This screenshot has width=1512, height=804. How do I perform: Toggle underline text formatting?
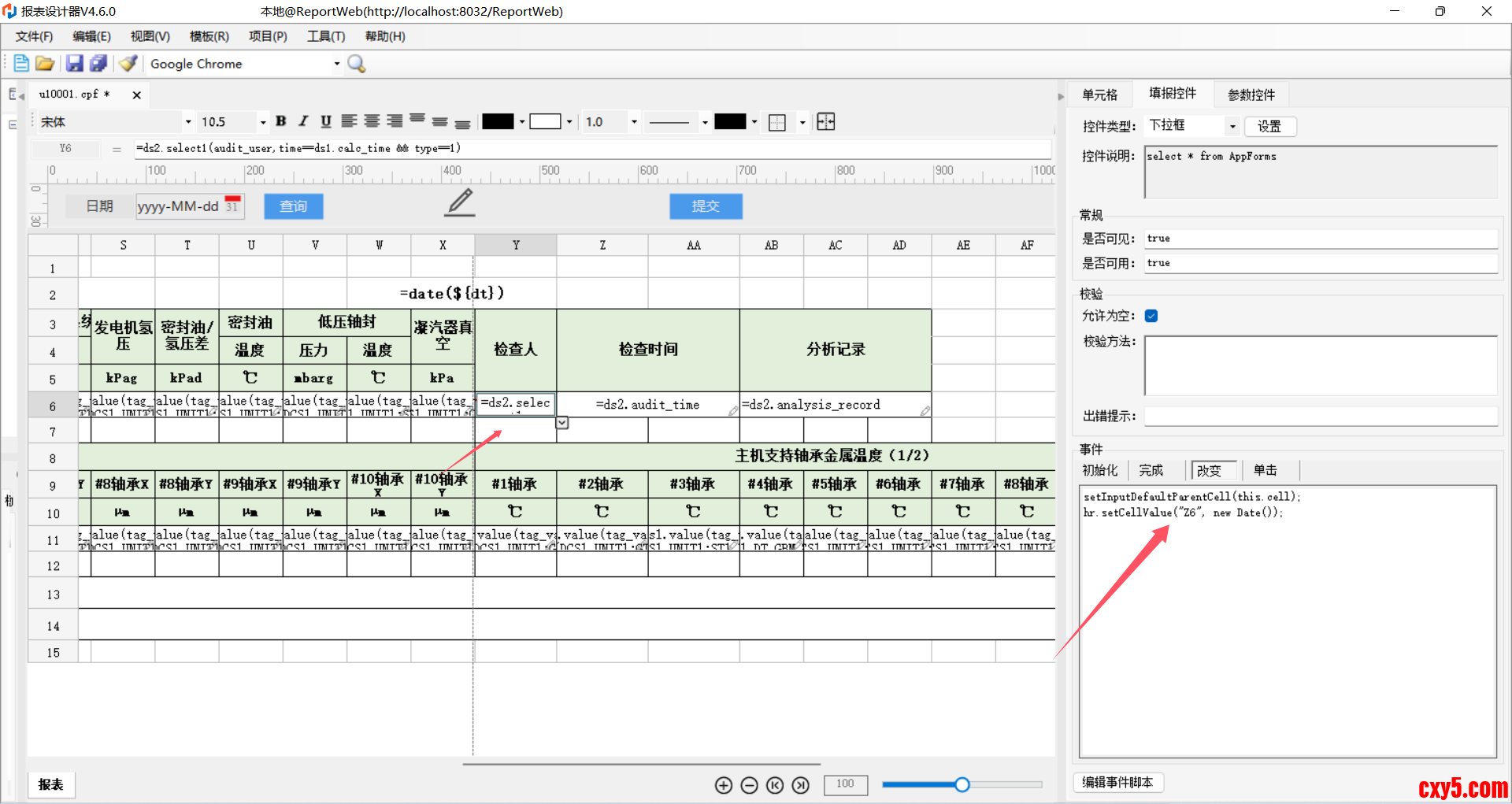click(x=325, y=121)
